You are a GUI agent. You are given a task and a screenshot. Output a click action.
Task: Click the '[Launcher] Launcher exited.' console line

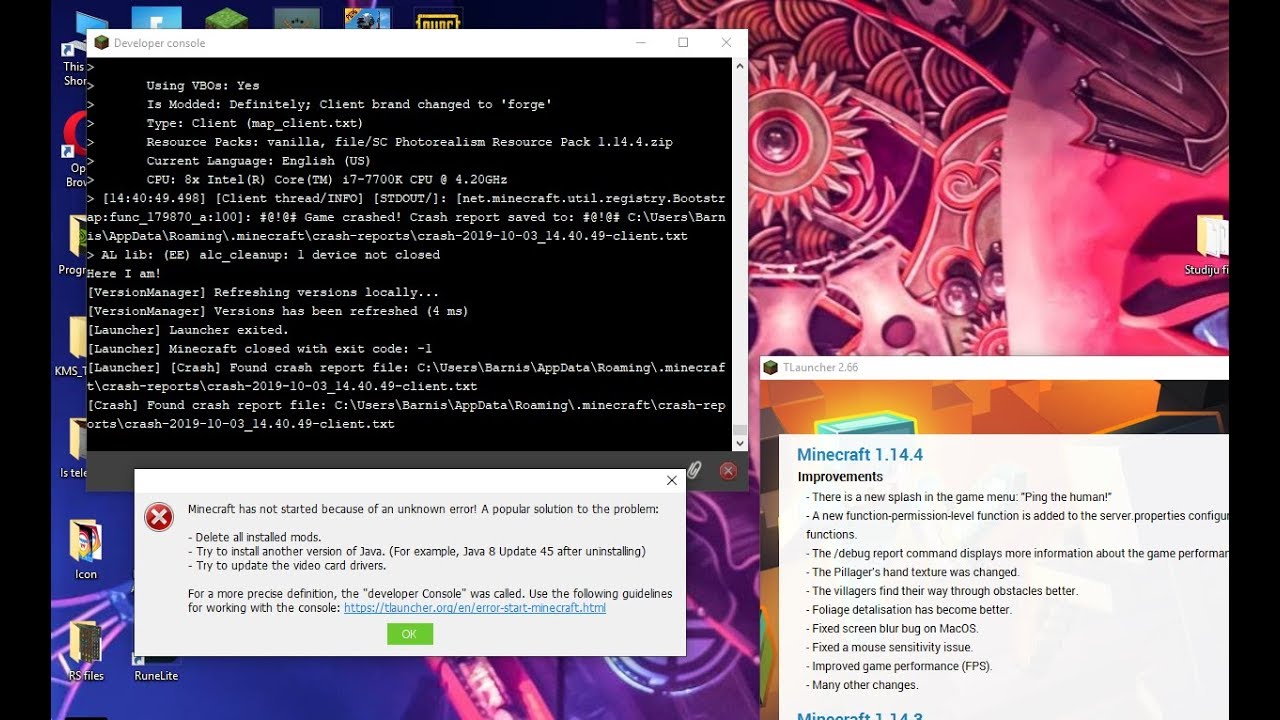pyautogui.click(x=188, y=330)
